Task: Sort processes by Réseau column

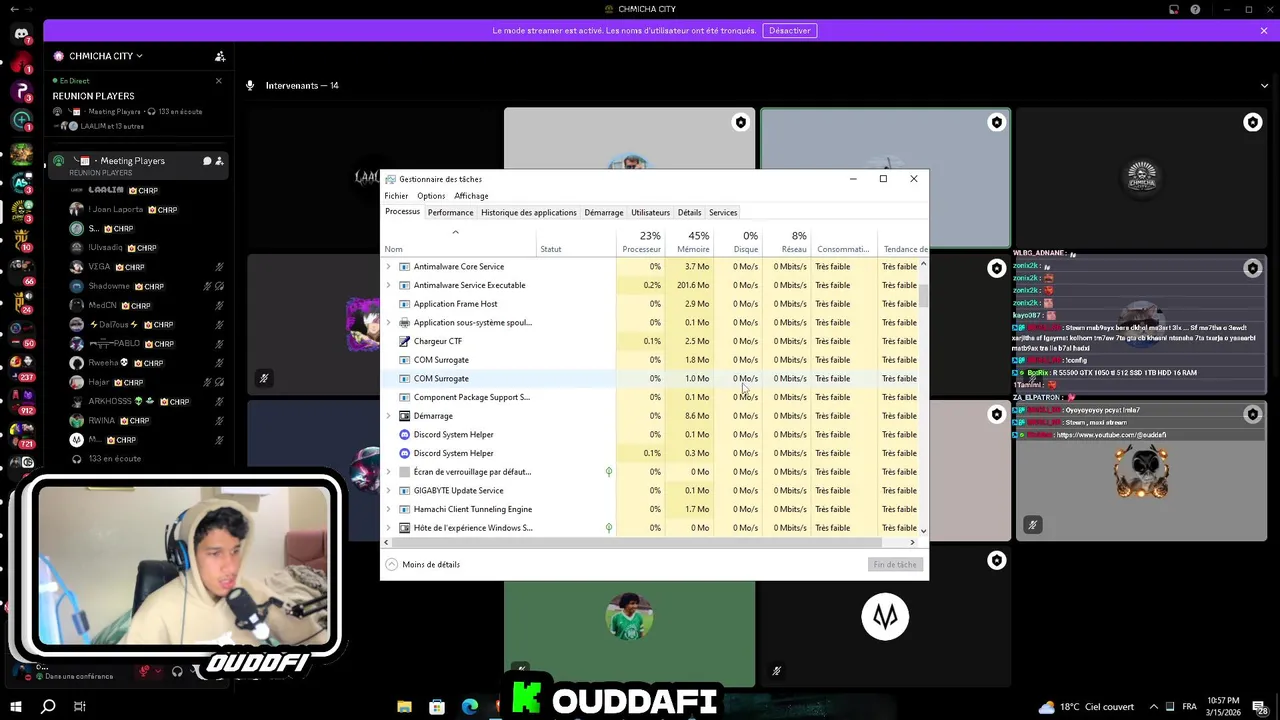Action: point(787,242)
